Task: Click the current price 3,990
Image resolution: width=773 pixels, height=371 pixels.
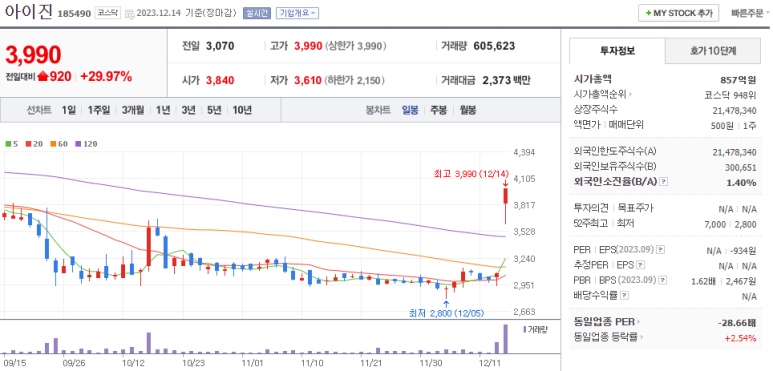Action: pos(33,55)
